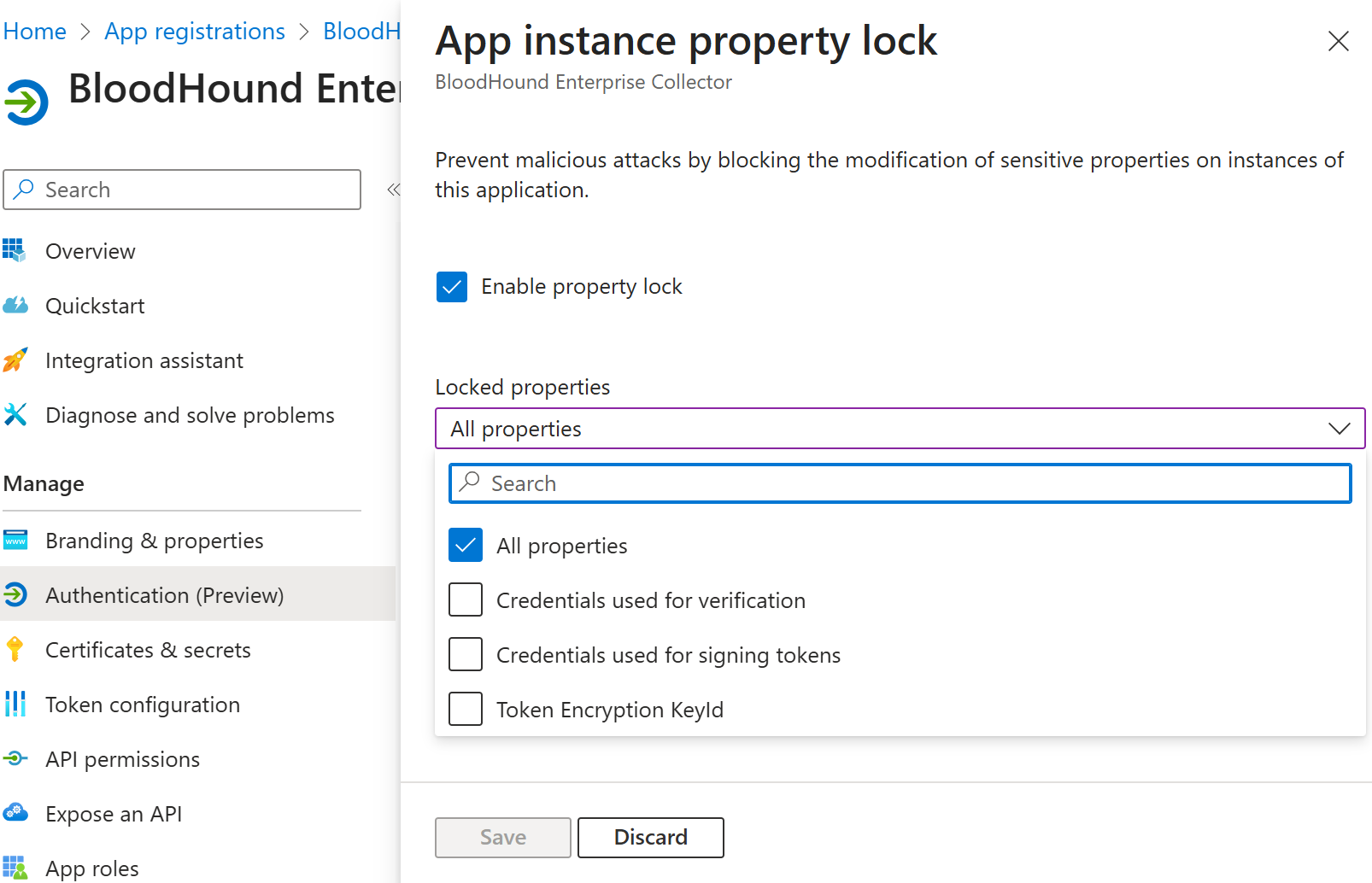The image size is (1372, 883).
Task: Click the App roles icon
Action: (15, 868)
